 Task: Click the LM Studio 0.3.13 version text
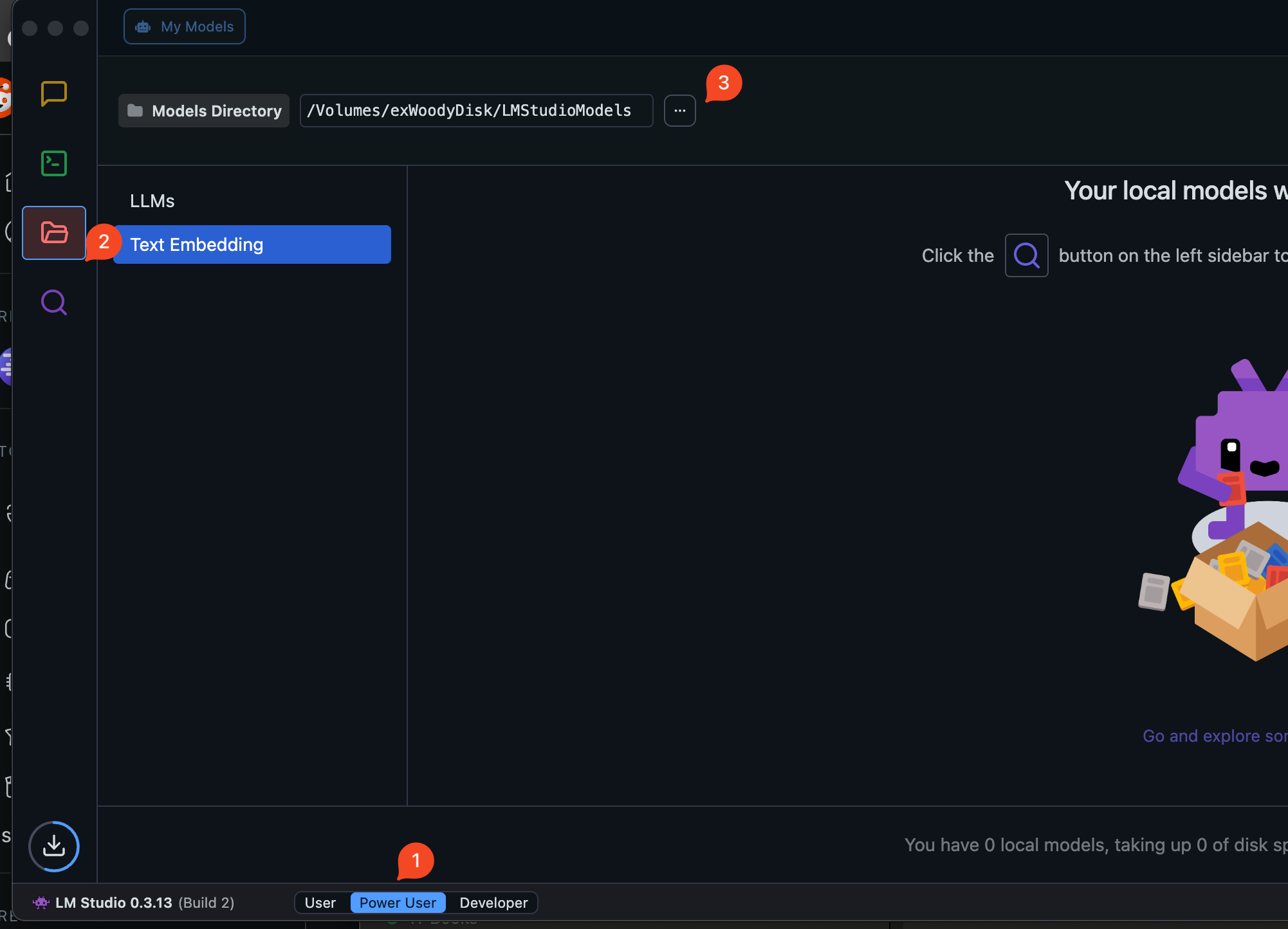pyautogui.click(x=114, y=903)
